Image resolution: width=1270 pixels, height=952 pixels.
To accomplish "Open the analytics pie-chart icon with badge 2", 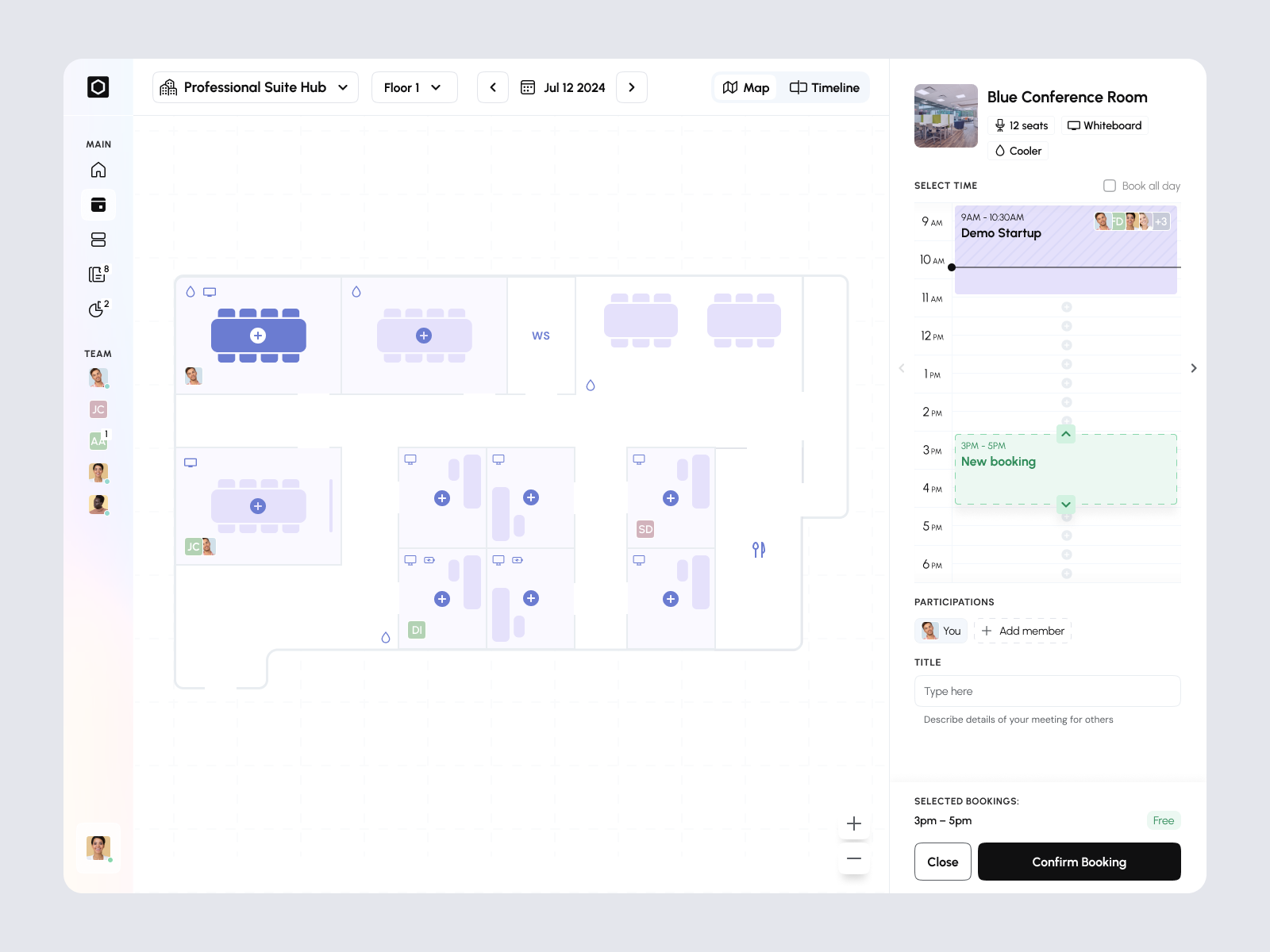I will 97,310.
